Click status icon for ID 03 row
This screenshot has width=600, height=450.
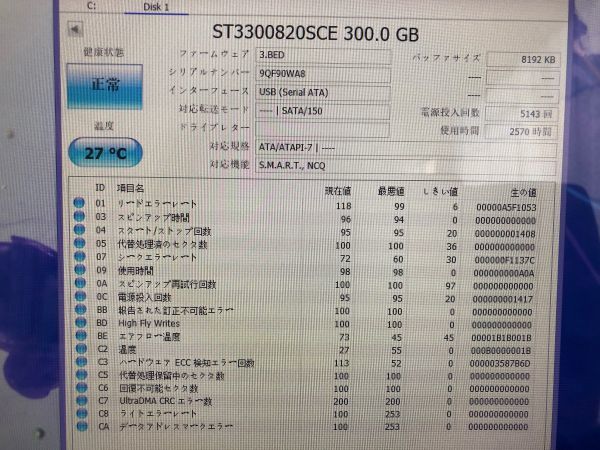tap(79, 216)
